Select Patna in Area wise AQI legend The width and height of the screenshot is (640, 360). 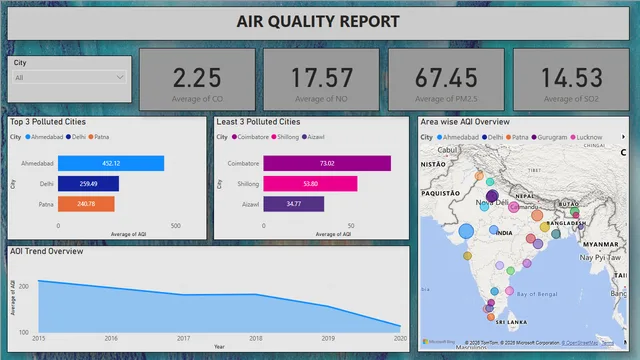517,137
